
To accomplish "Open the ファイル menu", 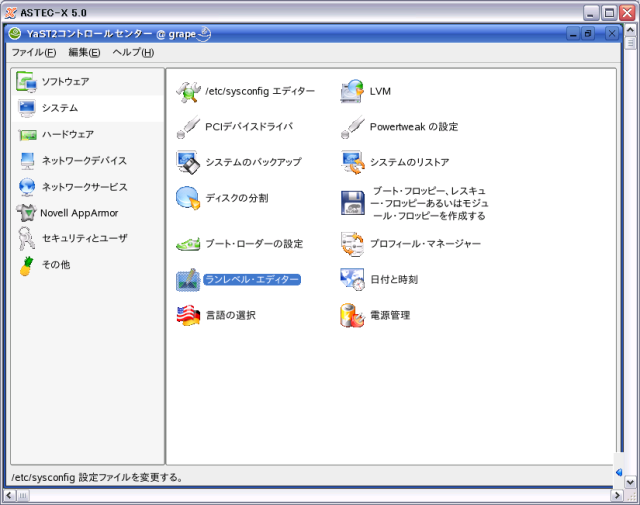I will pos(34,52).
